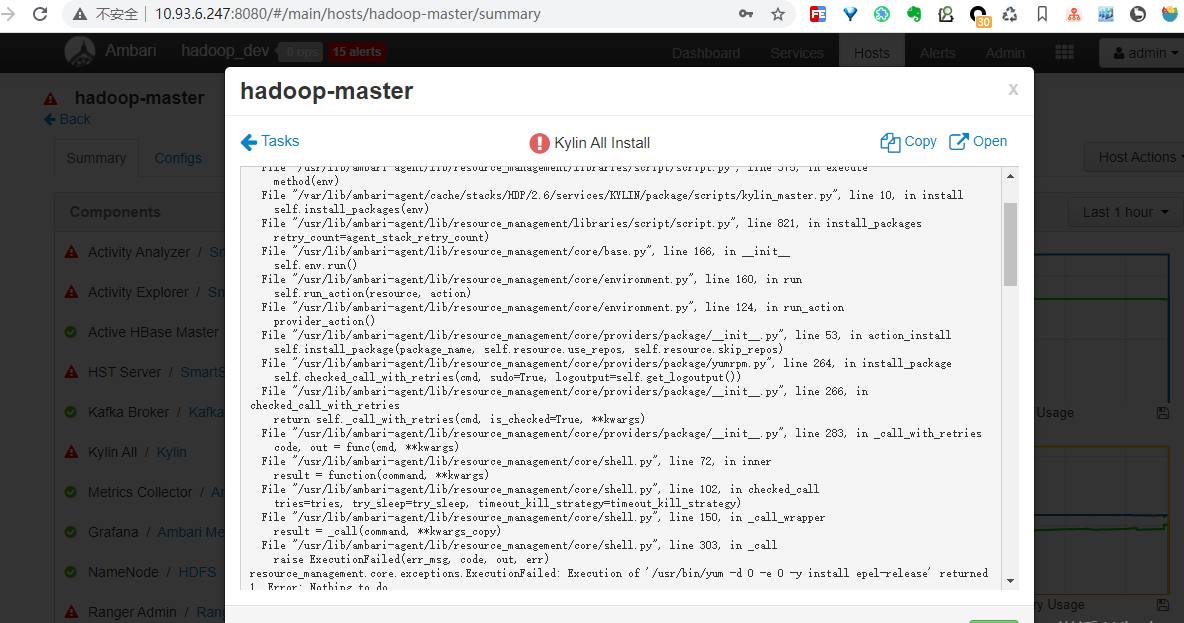Click the Tasks back arrow link
This screenshot has height=623, width=1184.
point(270,142)
